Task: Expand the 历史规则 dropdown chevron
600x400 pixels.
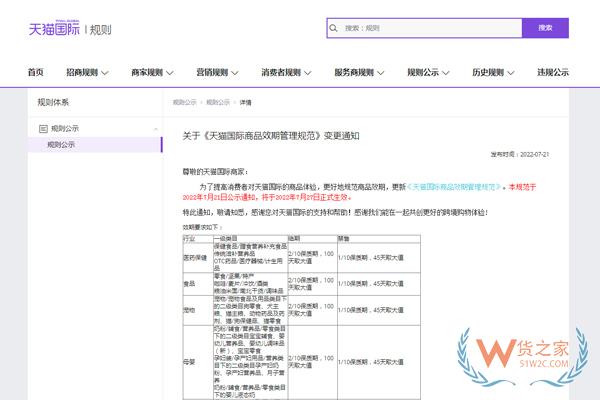Action: (x=510, y=73)
